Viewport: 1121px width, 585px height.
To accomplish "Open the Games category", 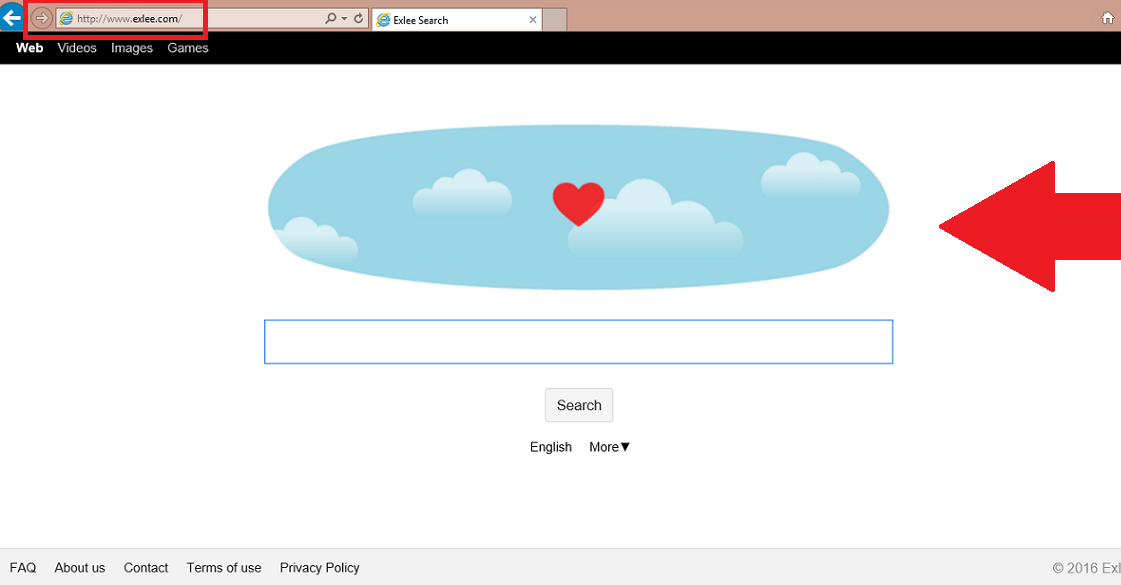I will pos(188,48).
